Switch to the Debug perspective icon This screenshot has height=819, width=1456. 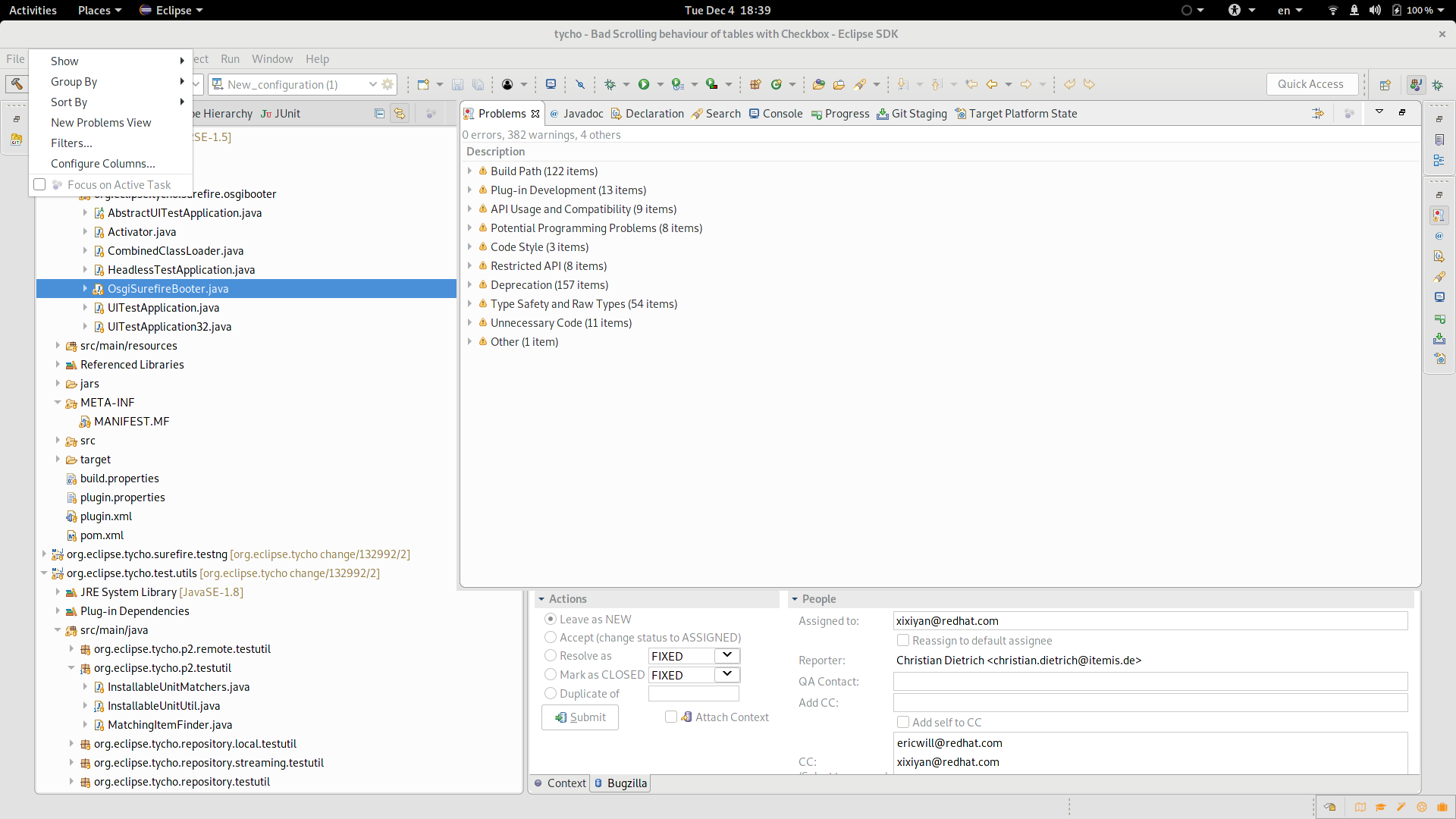click(x=1438, y=84)
